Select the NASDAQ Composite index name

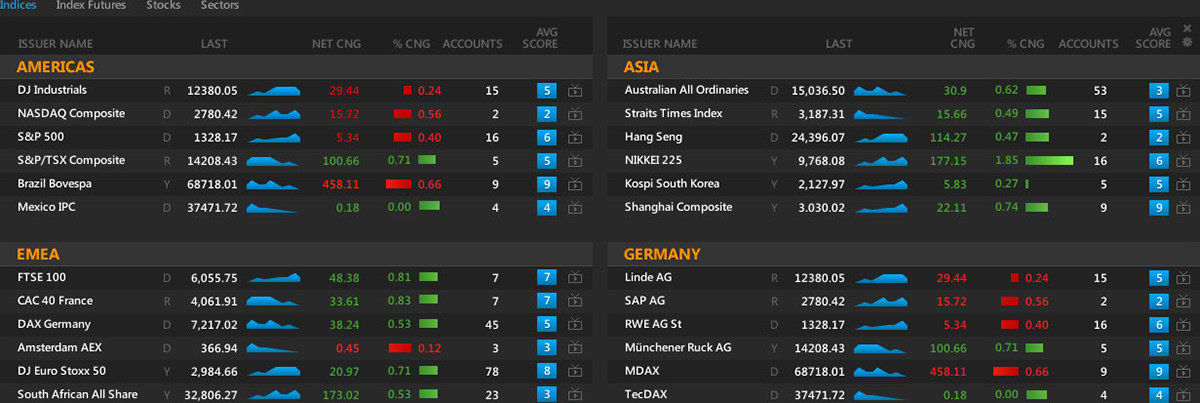tap(71, 113)
